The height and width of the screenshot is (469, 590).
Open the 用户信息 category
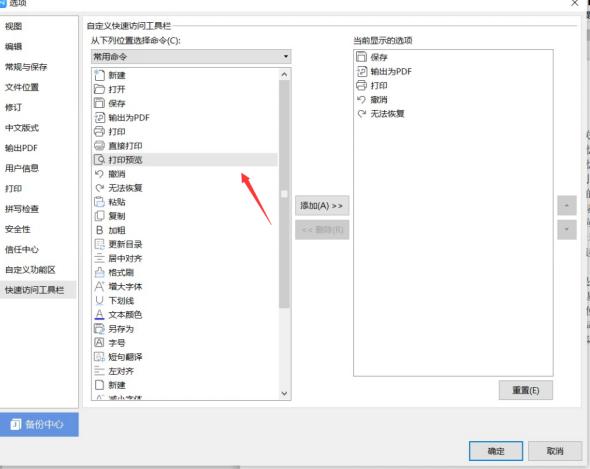click(x=22, y=168)
